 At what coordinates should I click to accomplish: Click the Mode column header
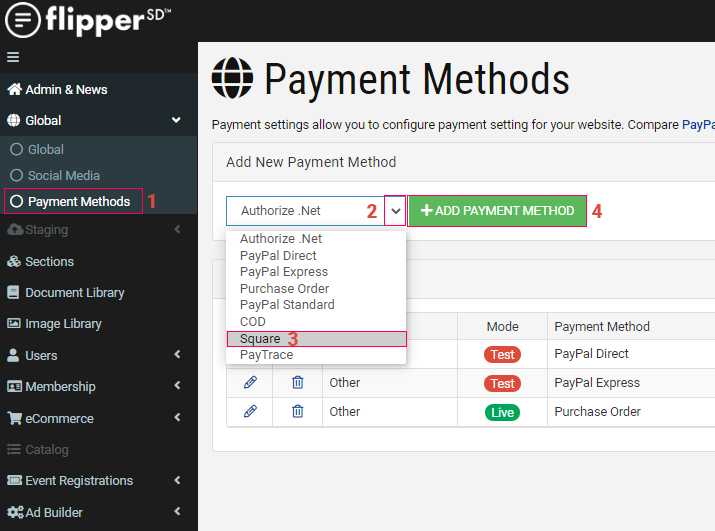(x=502, y=327)
